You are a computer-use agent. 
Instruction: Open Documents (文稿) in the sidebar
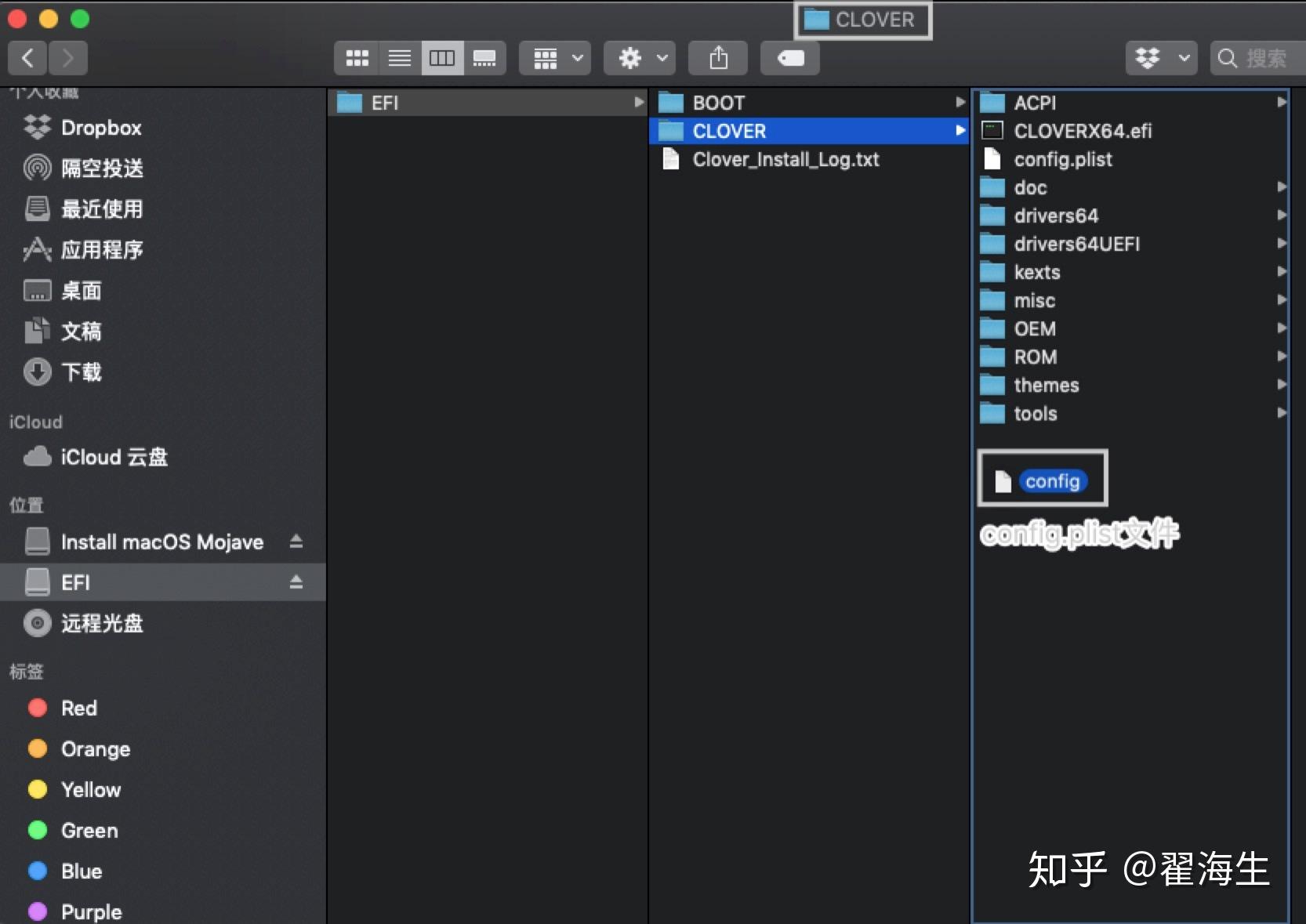click(163, 332)
